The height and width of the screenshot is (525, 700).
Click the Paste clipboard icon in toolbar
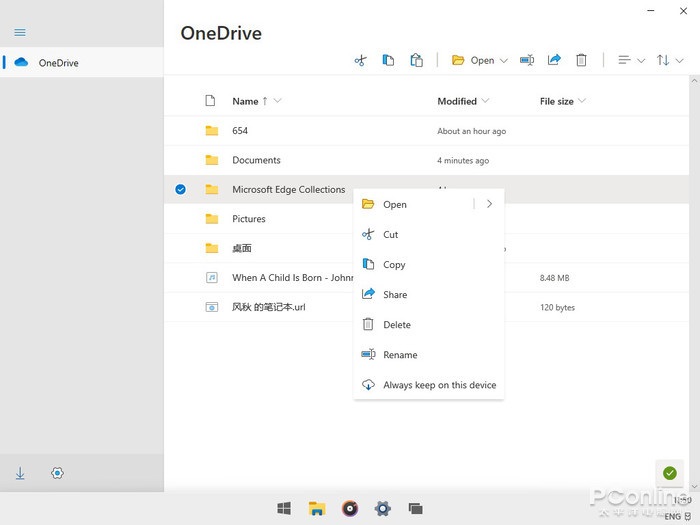(x=416, y=60)
